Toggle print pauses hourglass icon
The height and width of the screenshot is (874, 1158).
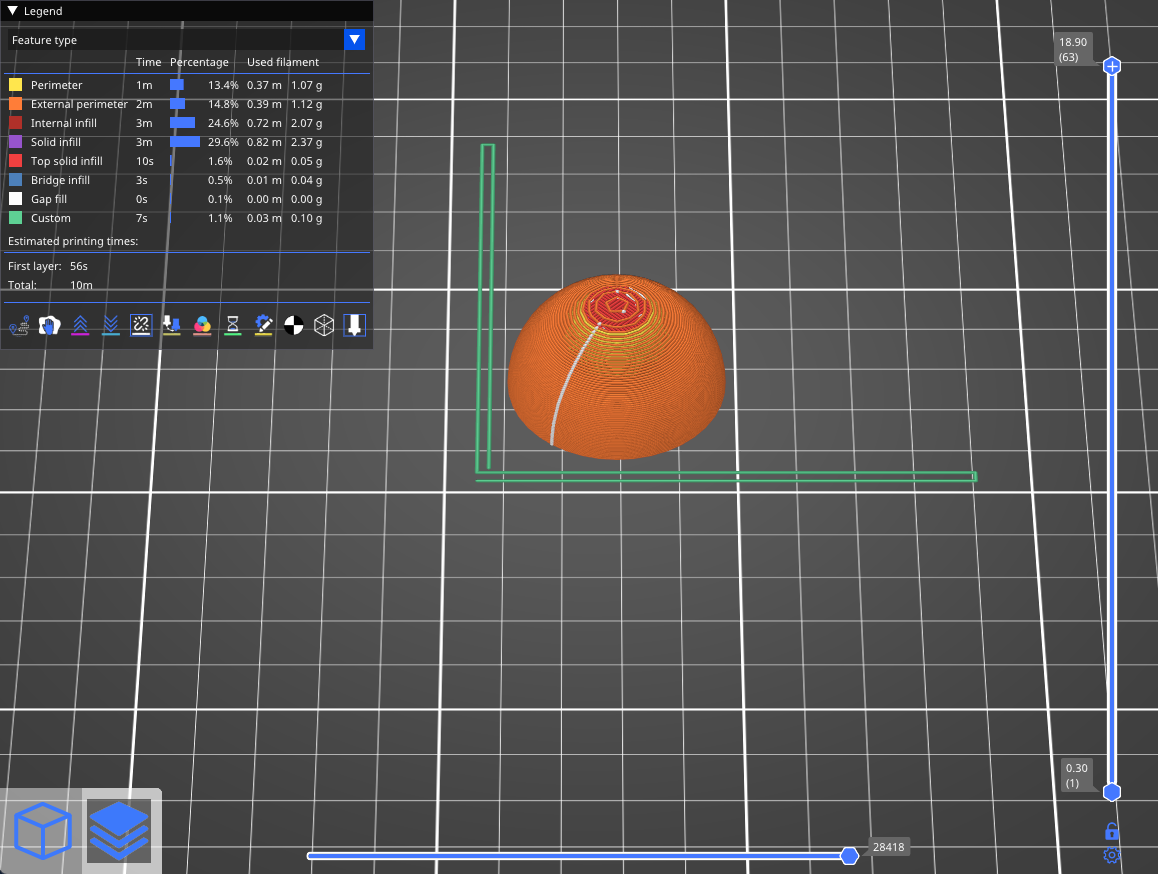click(232, 325)
